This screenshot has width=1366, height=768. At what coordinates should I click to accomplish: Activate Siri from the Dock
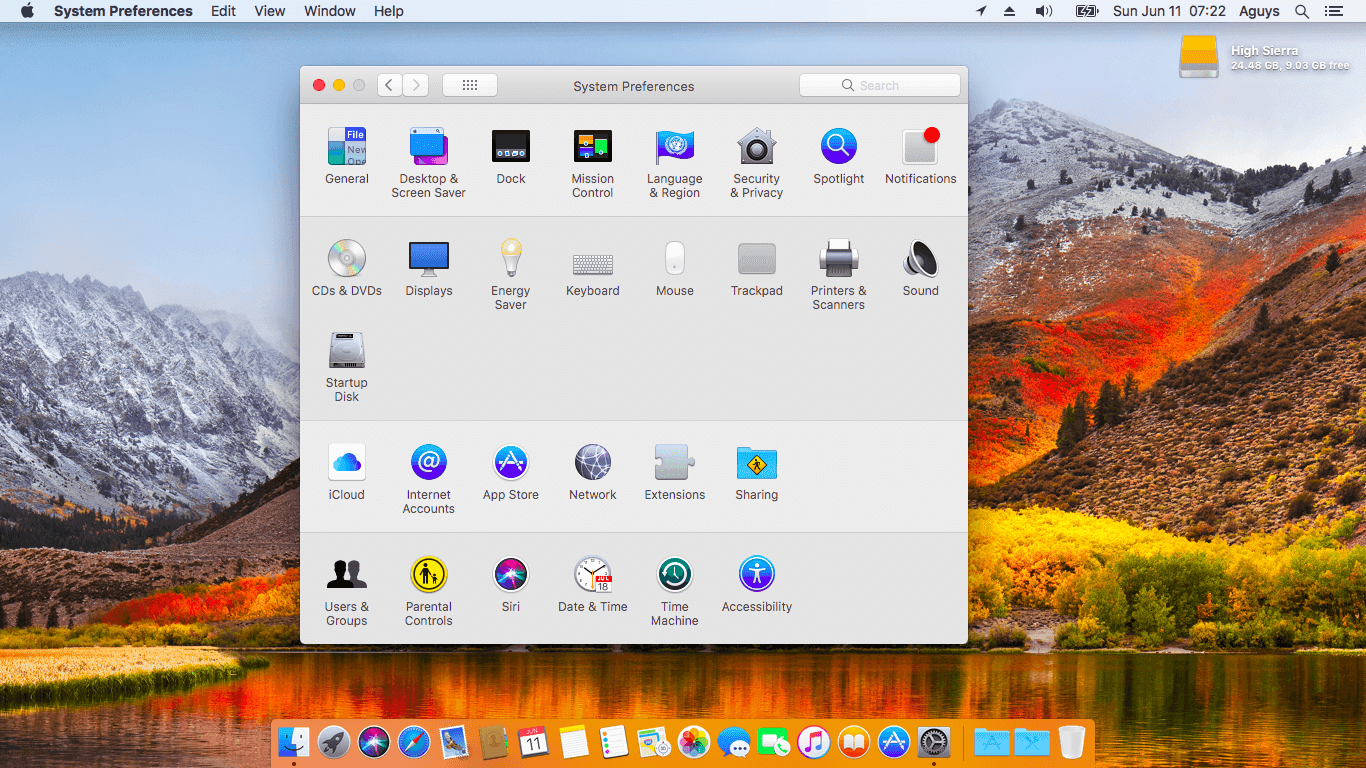(x=374, y=742)
